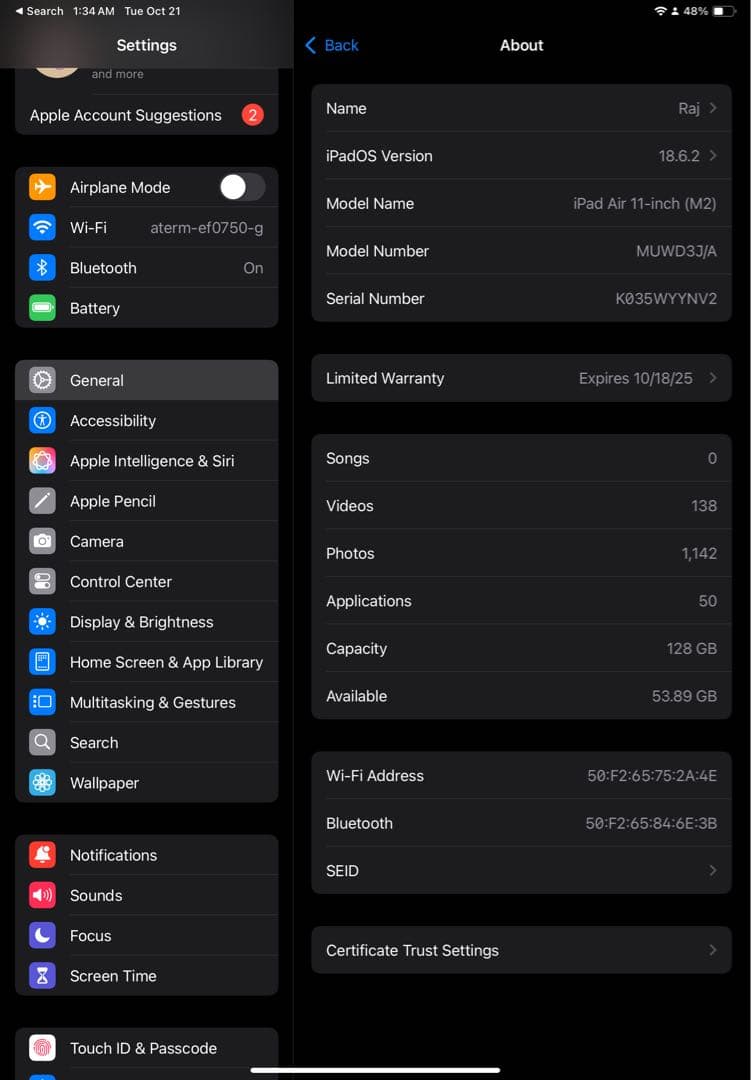
Task: Go Back to General settings
Action: coord(332,45)
